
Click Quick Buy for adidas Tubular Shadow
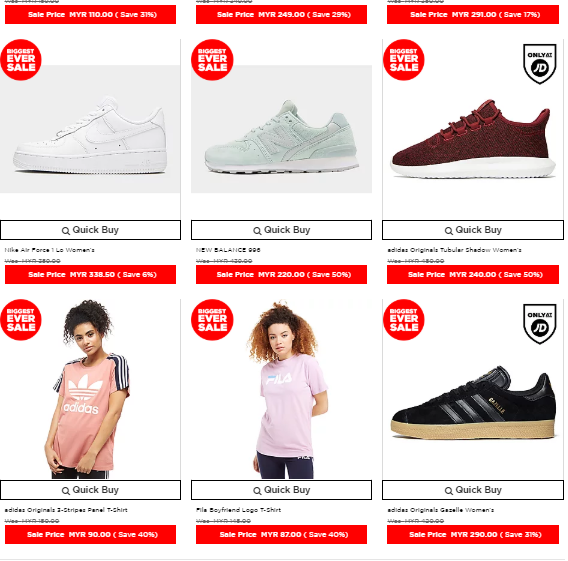473,230
